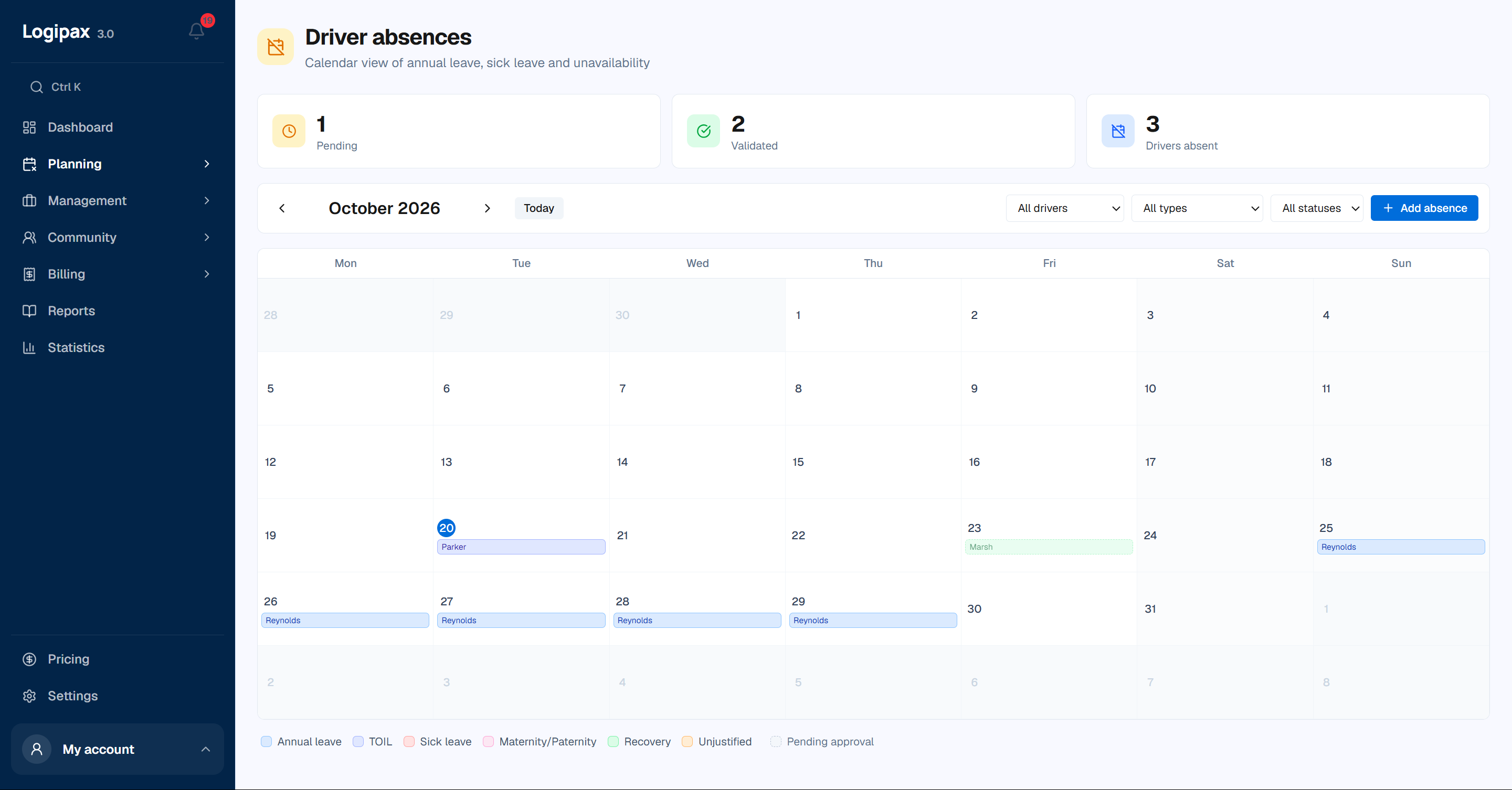Click the Today button
This screenshot has width=1512, height=790.
[x=539, y=208]
